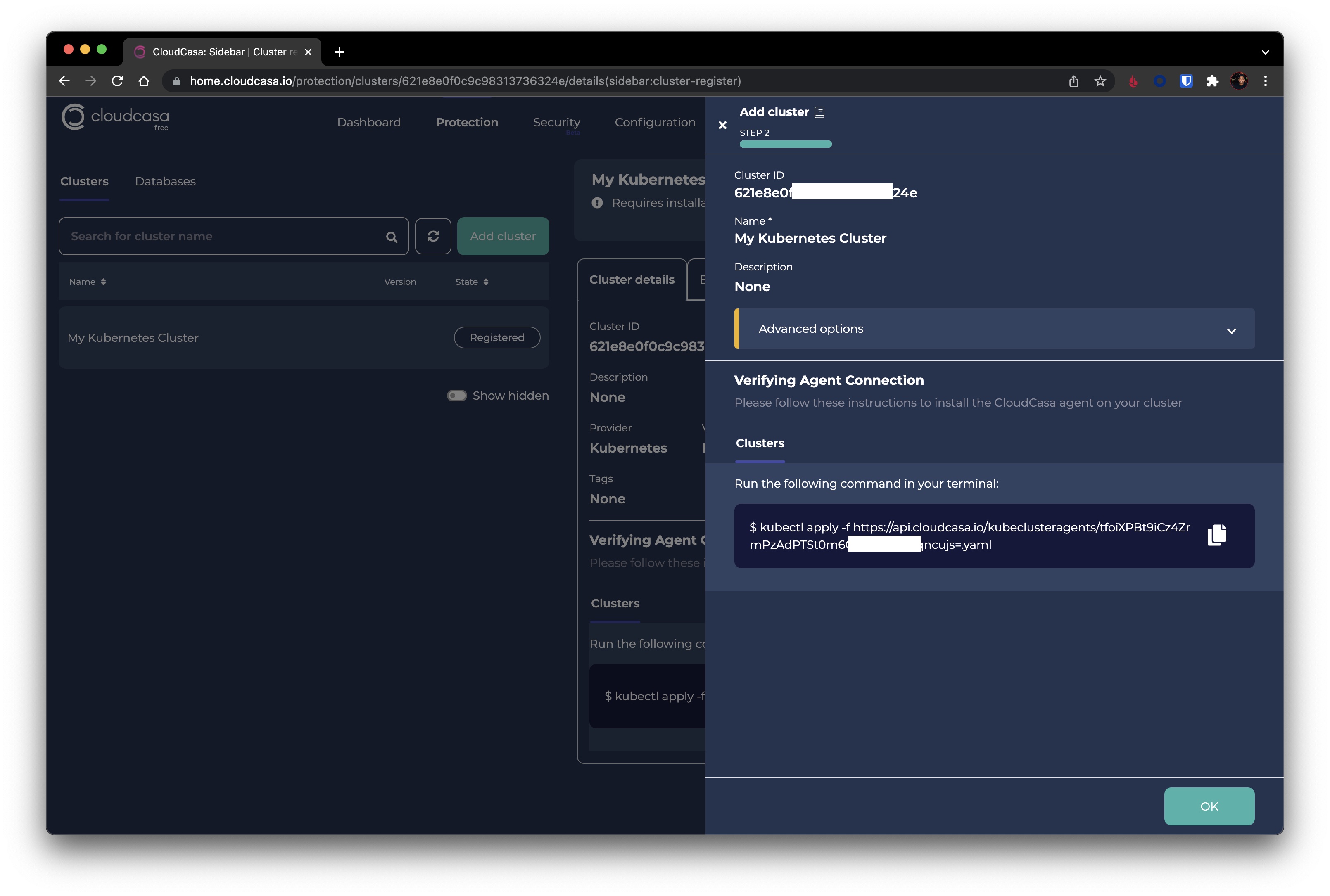Open the documentation icon next to Add cluster
Image resolution: width=1330 pixels, height=896 pixels.
click(819, 112)
